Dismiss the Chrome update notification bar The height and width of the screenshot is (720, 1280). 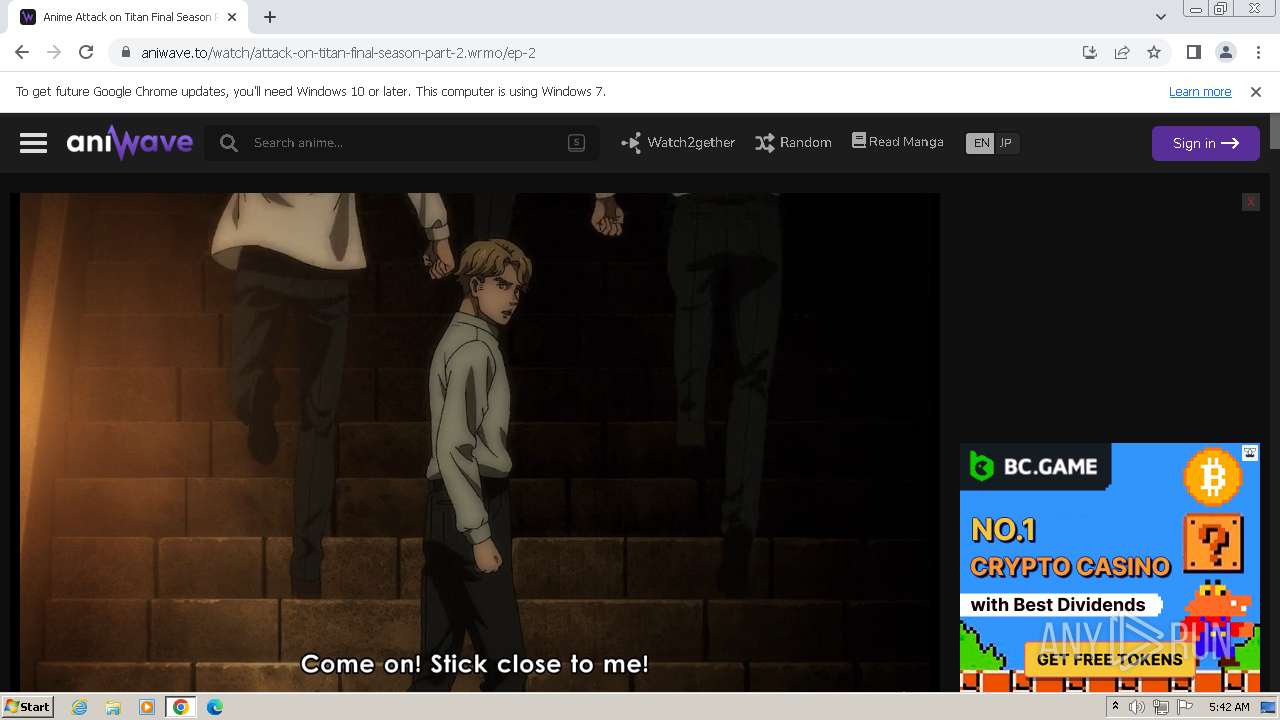point(1256,91)
